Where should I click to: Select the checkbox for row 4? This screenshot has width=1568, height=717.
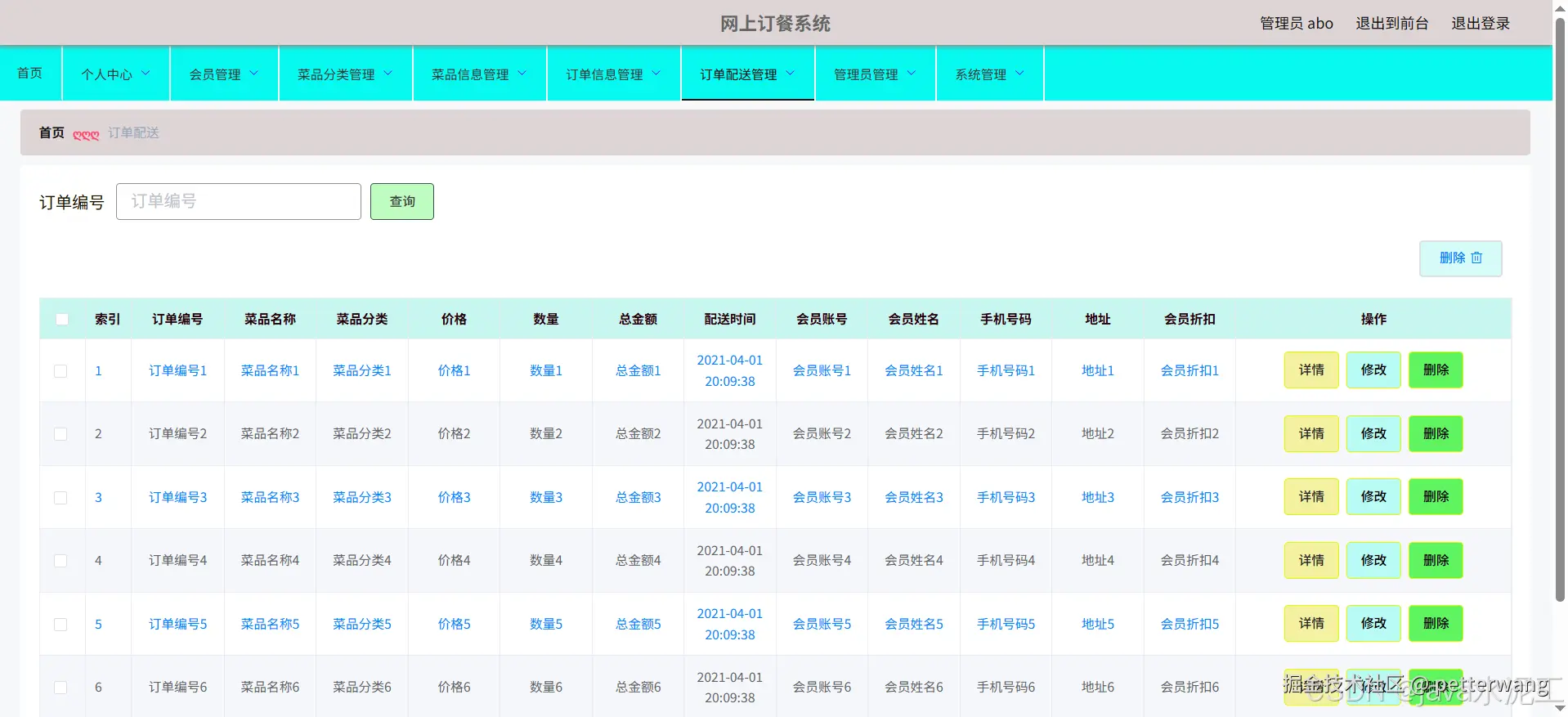coord(60,561)
